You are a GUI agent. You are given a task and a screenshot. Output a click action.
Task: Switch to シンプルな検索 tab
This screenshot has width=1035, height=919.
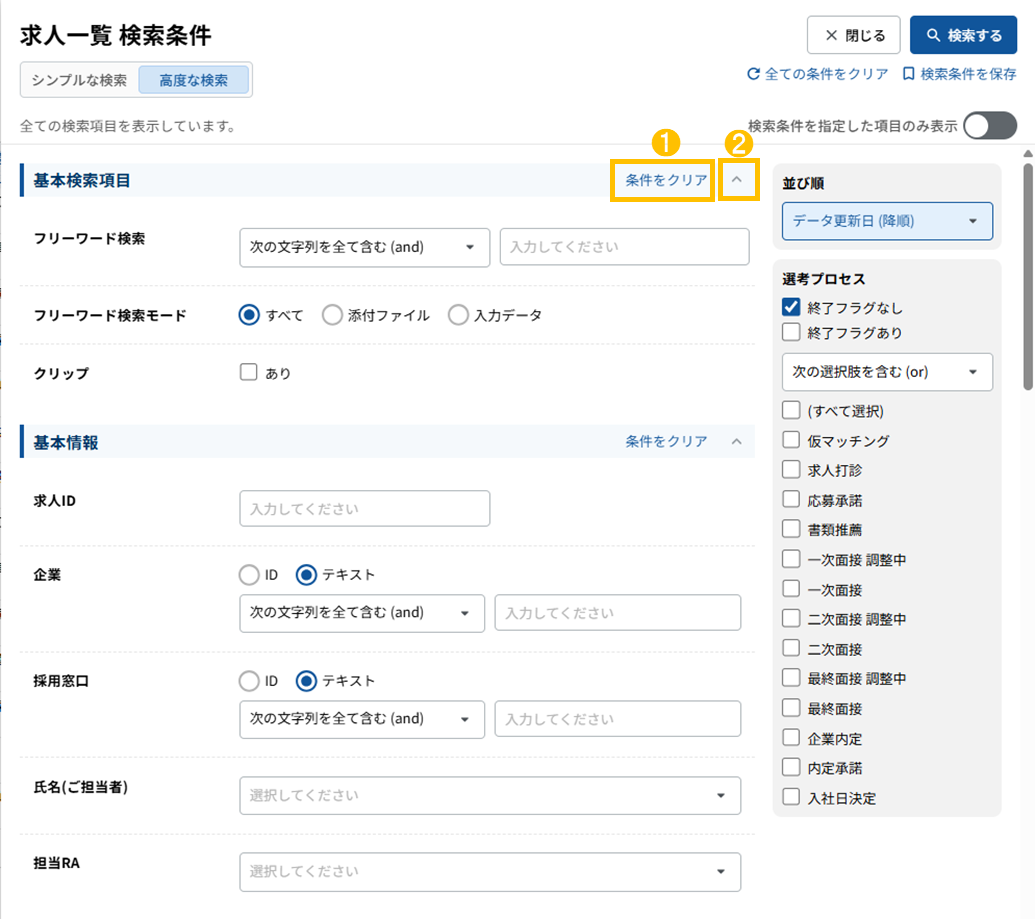tap(79, 80)
